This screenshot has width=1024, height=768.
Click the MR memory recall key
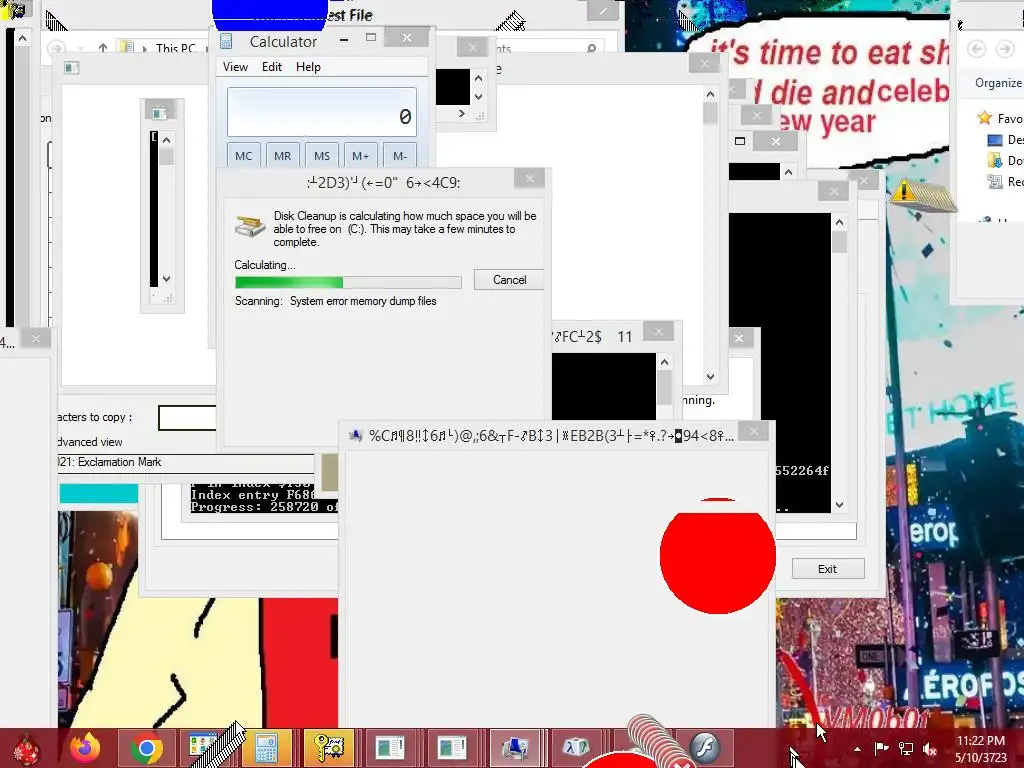point(283,155)
